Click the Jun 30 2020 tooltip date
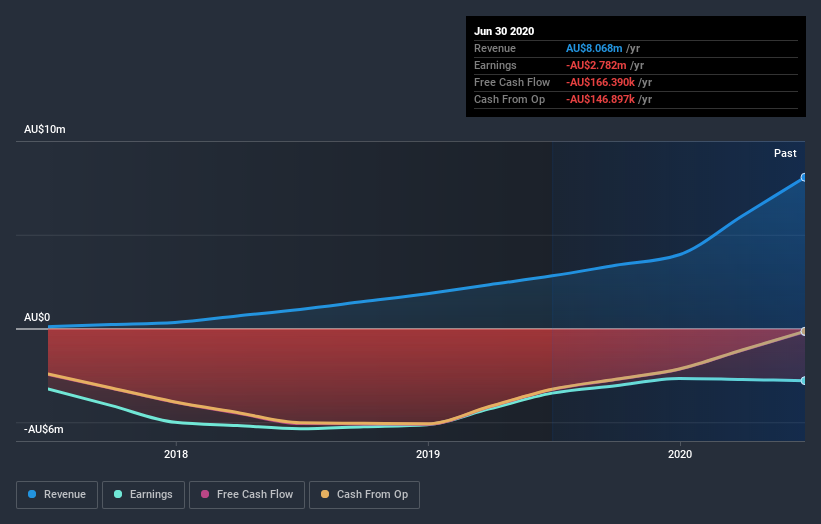 click(504, 31)
